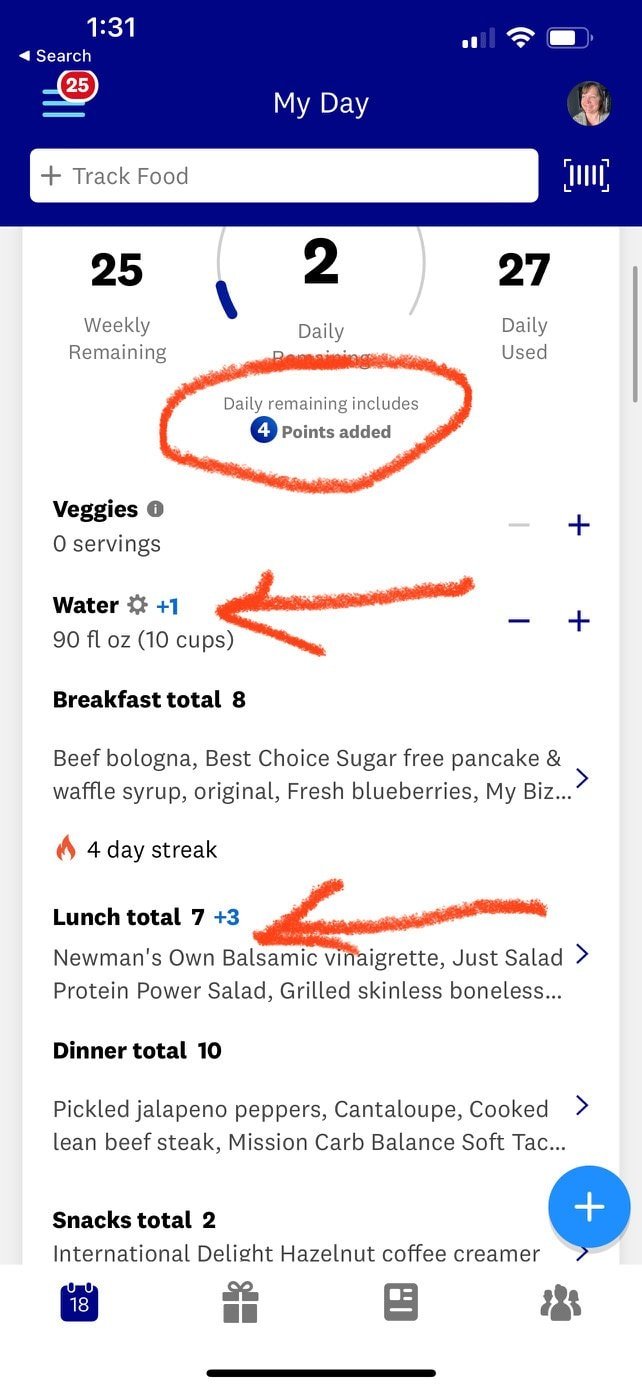Tap the blue plus floating action button
The width and height of the screenshot is (642, 1389).
[589, 1206]
